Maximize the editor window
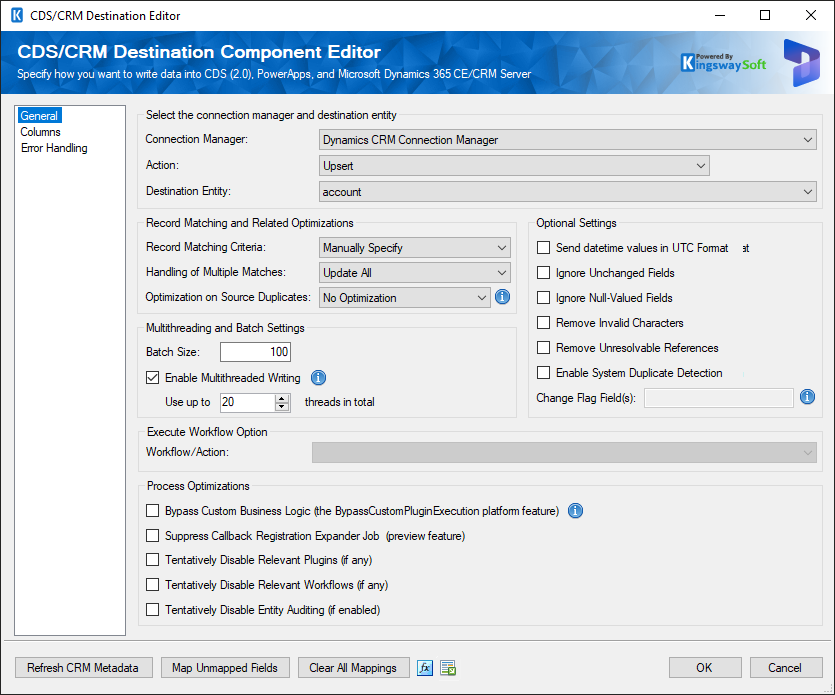The width and height of the screenshot is (835, 695). (x=765, y=15)
